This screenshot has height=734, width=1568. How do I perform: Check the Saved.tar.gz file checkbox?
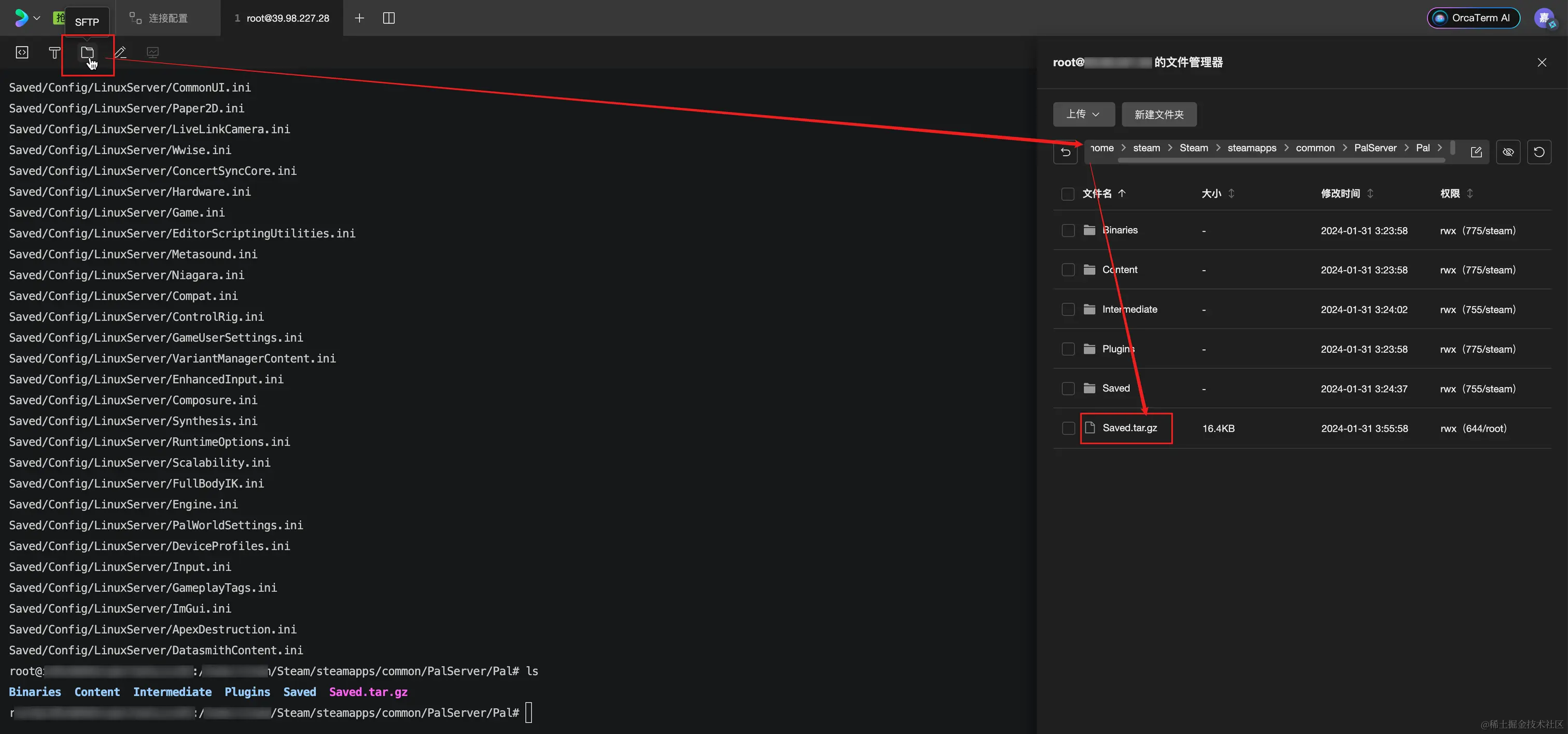[x=1068, y=428]
